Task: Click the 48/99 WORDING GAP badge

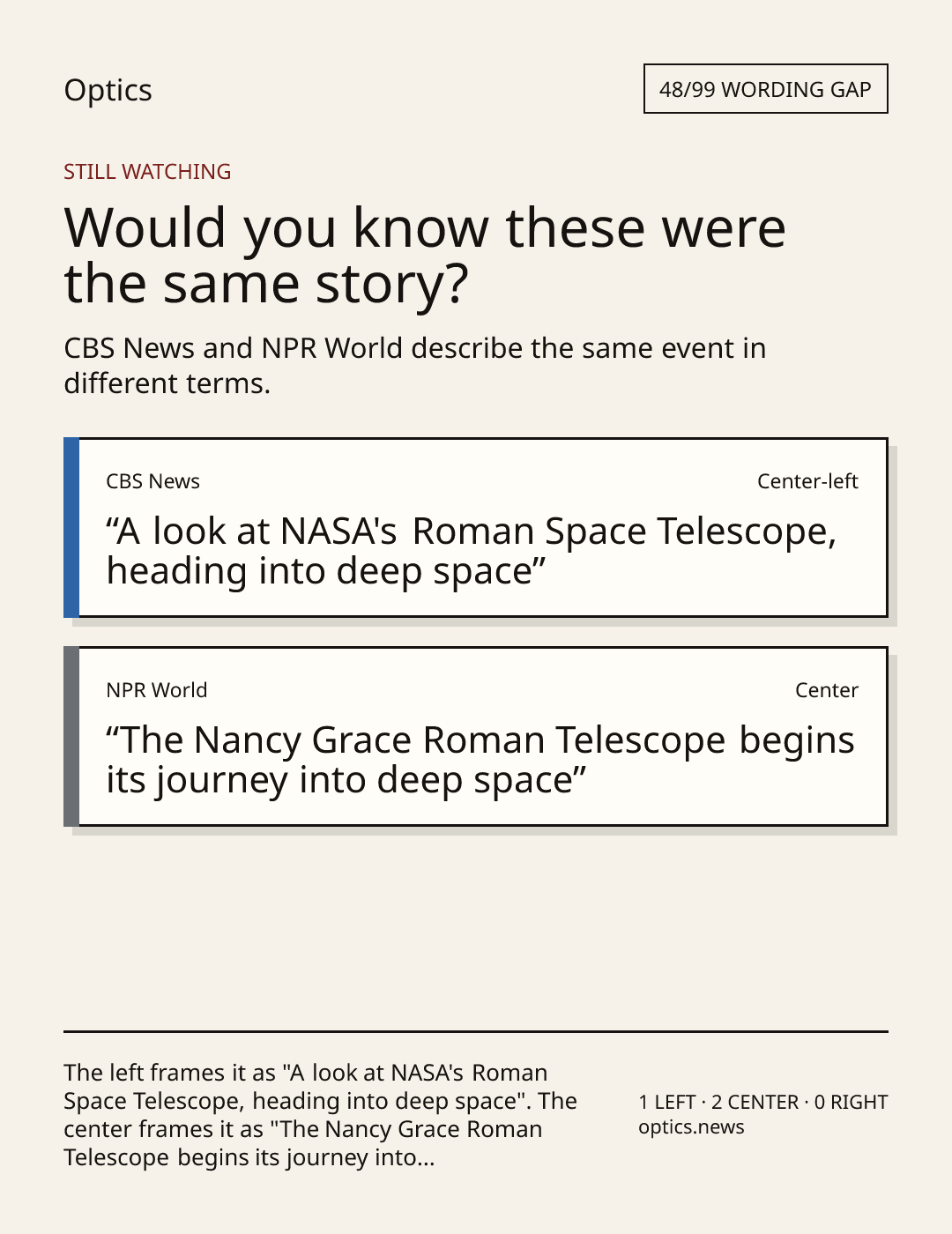Action: [765, 89]
